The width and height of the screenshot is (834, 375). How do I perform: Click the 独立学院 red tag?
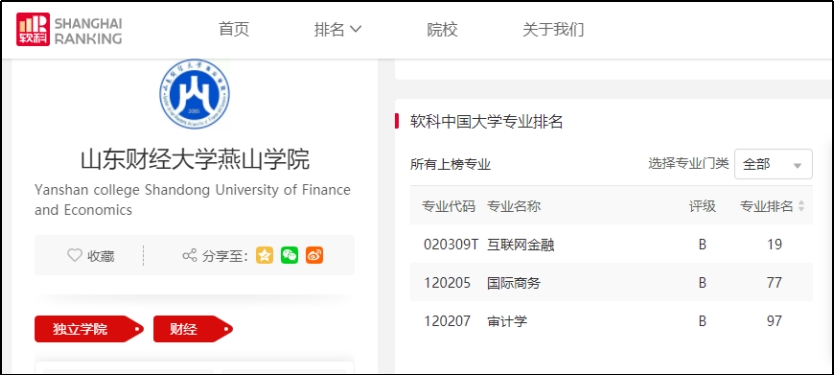point(89,329)
